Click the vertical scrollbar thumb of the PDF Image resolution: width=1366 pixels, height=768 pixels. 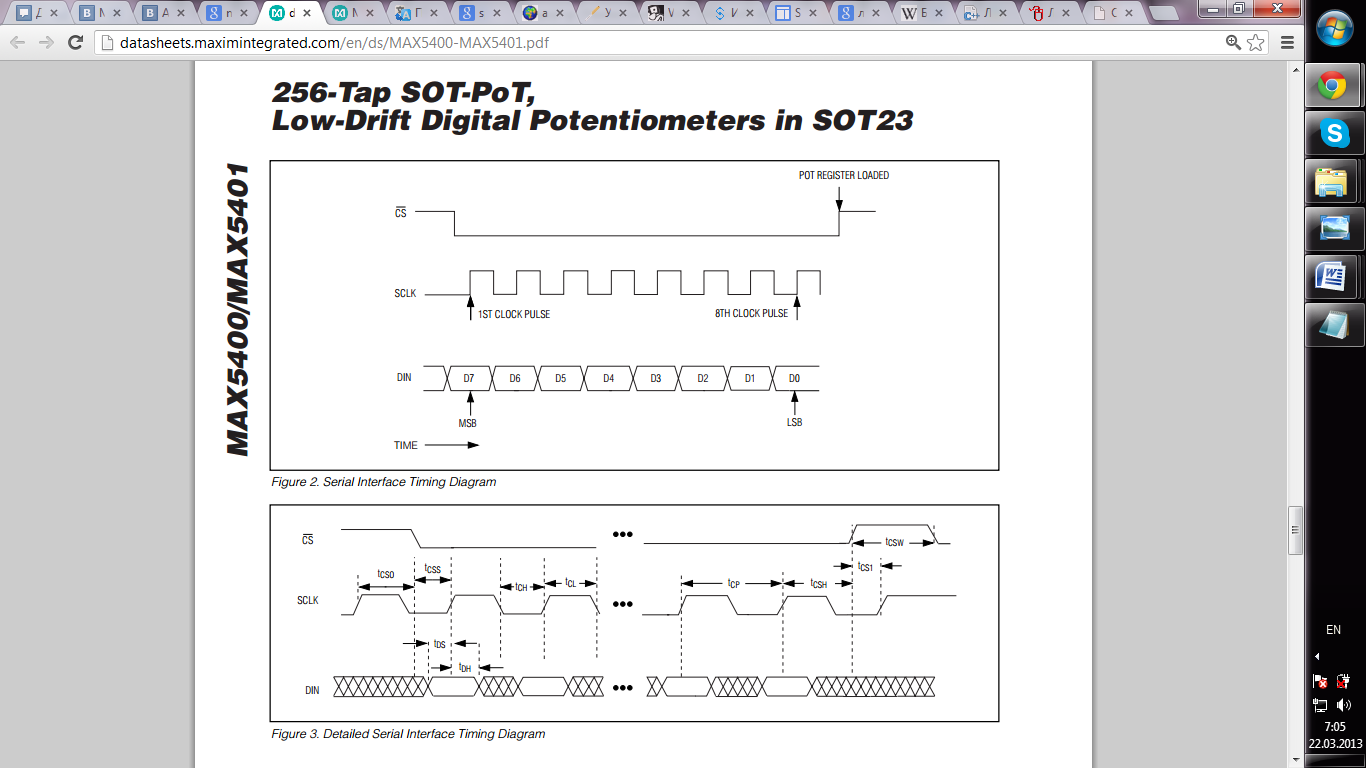[1295, 530]
